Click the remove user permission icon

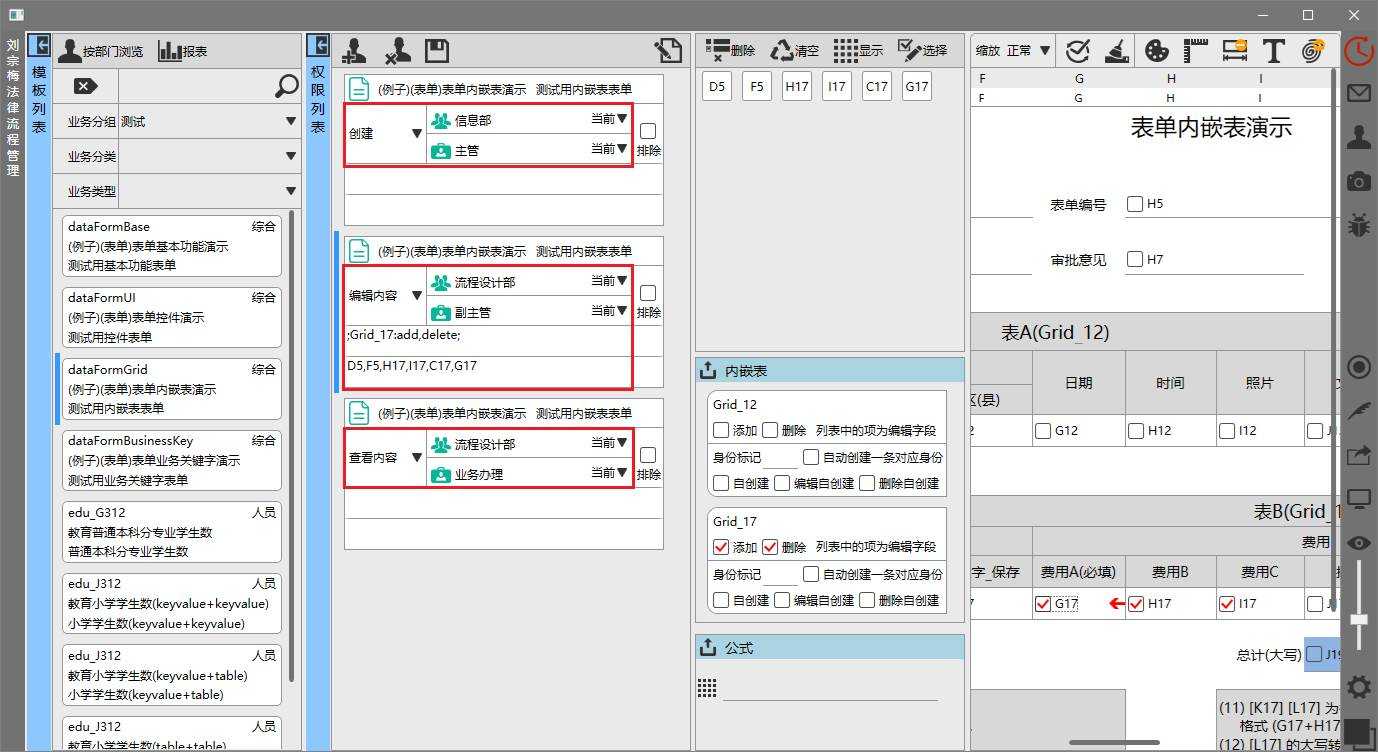[397, 51]
